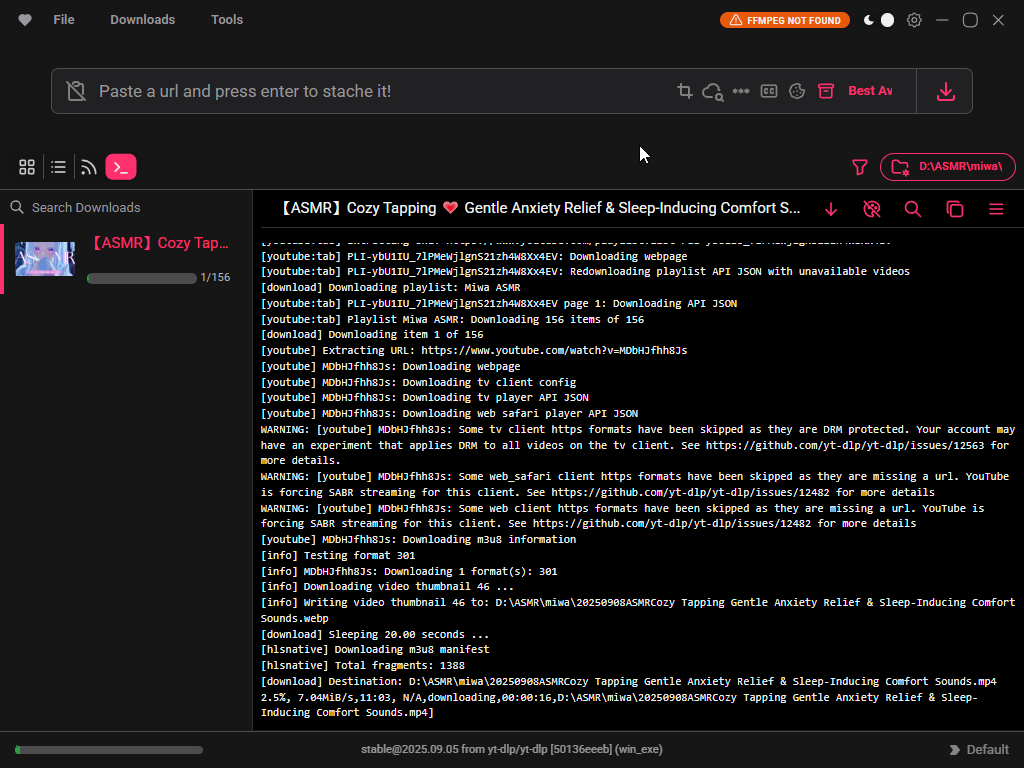Image resolution: width=1024 pixels, height=768 pixels.
Task: Switch to the RSS subscriptions view
Action: point(89,167)
